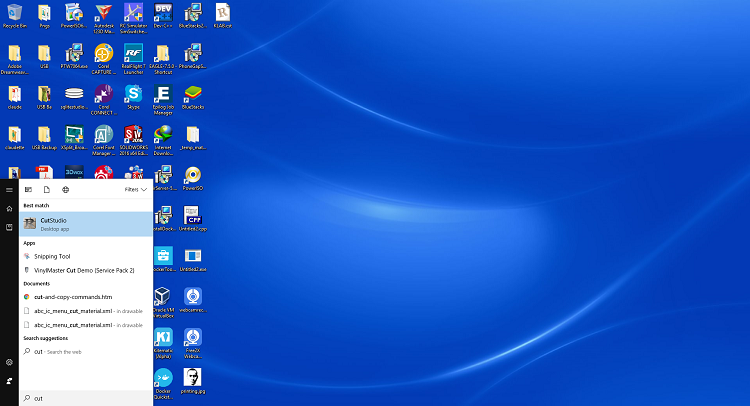Open the CutStudio best match result

(x=86, y=224)
